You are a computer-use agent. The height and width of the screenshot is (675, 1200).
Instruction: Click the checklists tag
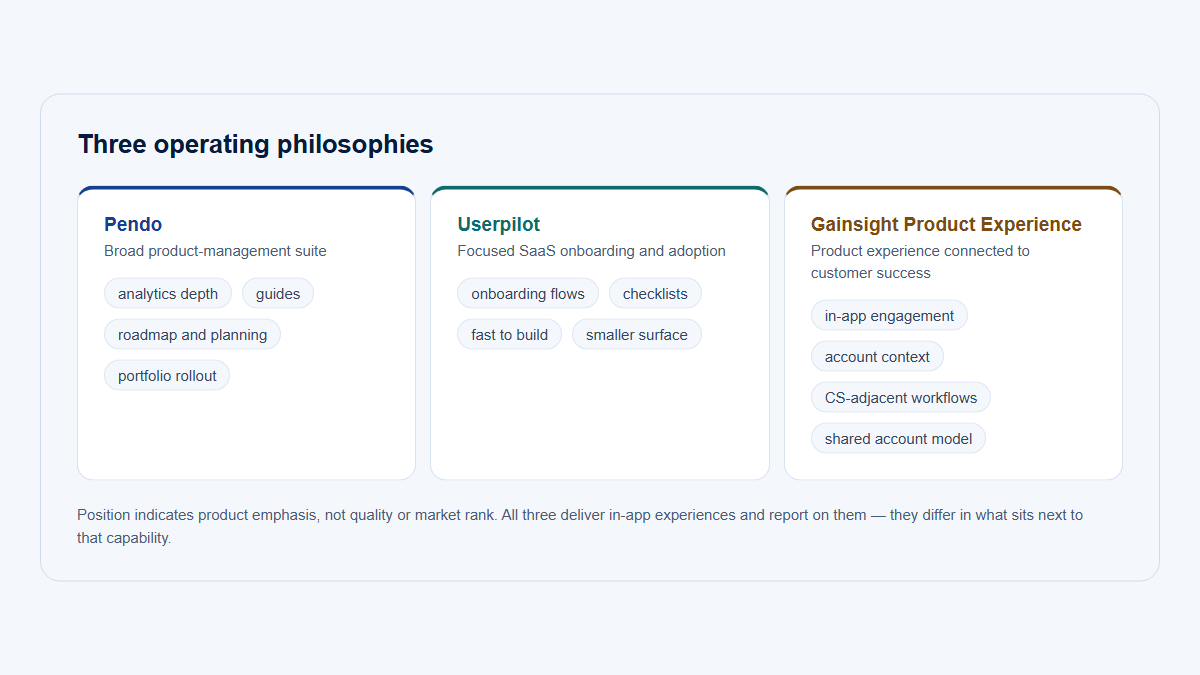[655, 294]
